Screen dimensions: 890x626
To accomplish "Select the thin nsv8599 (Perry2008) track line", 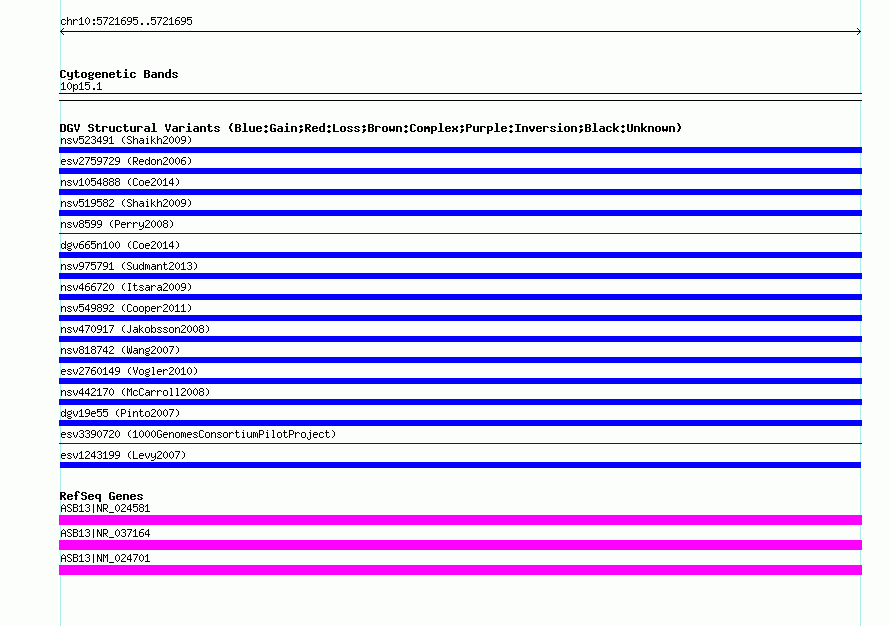I will pyautogui.click(x=460, y=233).
